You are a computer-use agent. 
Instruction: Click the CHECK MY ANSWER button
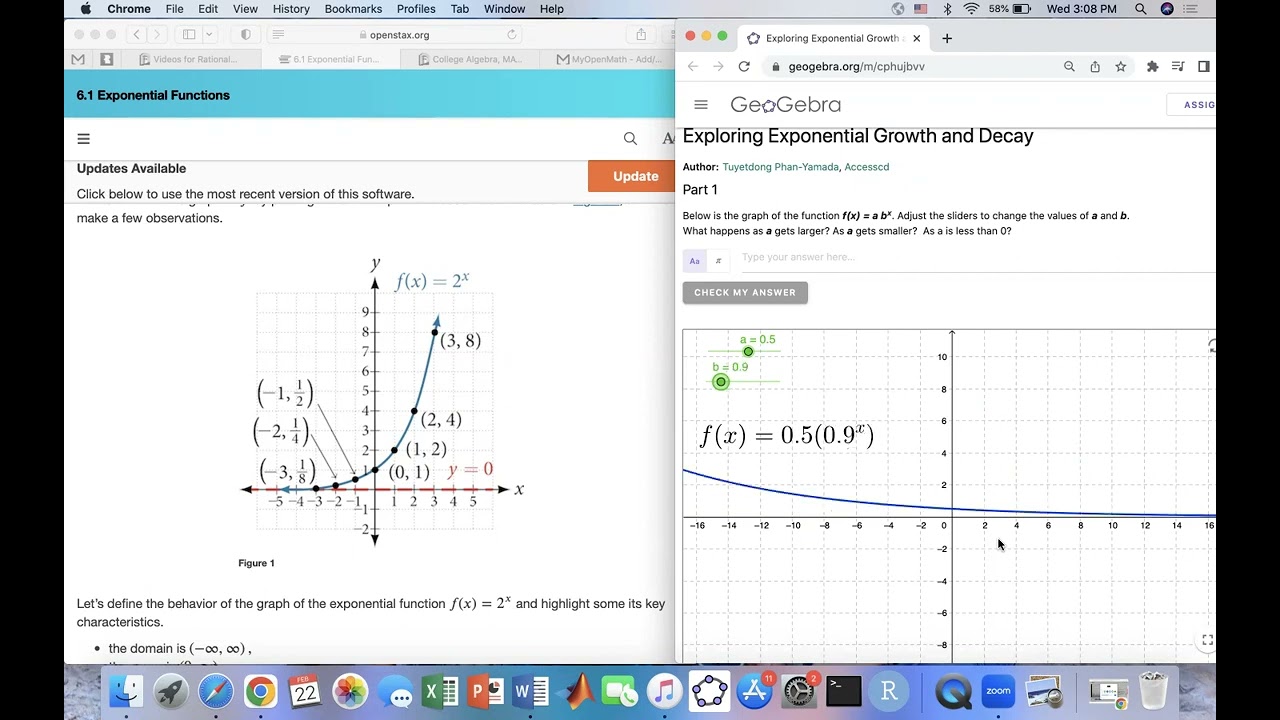coord(745,293)
